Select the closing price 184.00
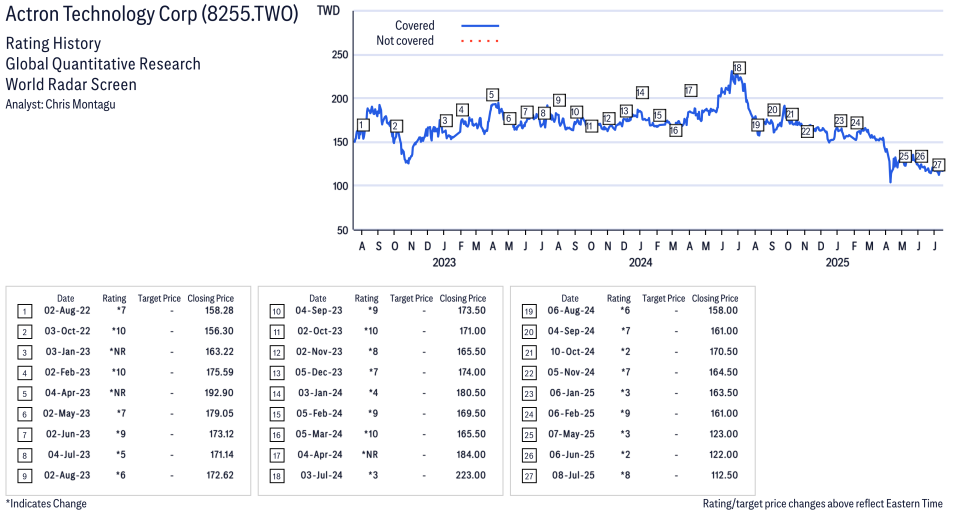This screenshot has height=510, width=954. pyautogui.click(x=471, y=455)
